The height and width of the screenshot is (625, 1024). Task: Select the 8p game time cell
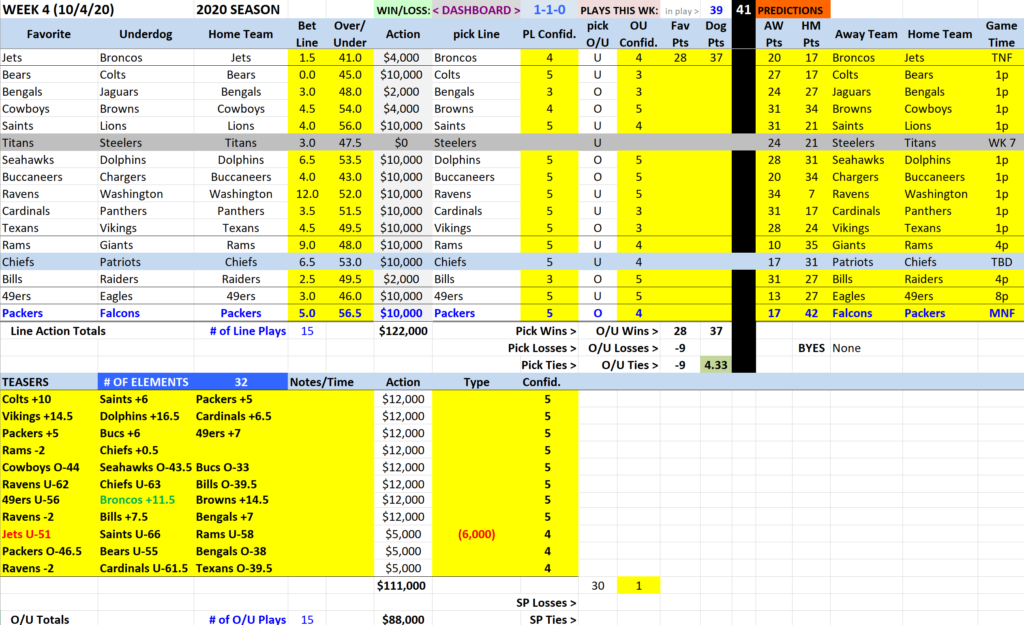click(1001, 296)
